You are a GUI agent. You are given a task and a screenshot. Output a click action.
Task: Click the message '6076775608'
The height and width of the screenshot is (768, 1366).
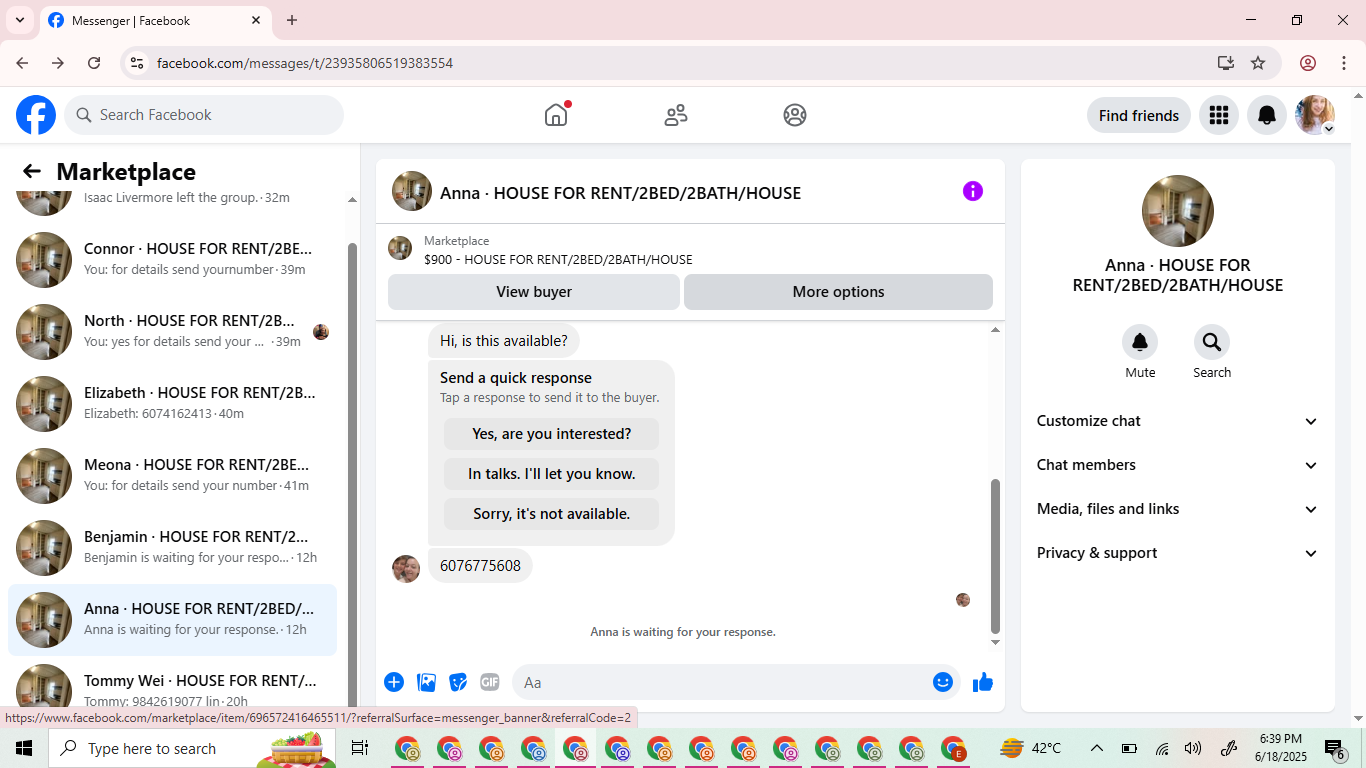[480, 566]
